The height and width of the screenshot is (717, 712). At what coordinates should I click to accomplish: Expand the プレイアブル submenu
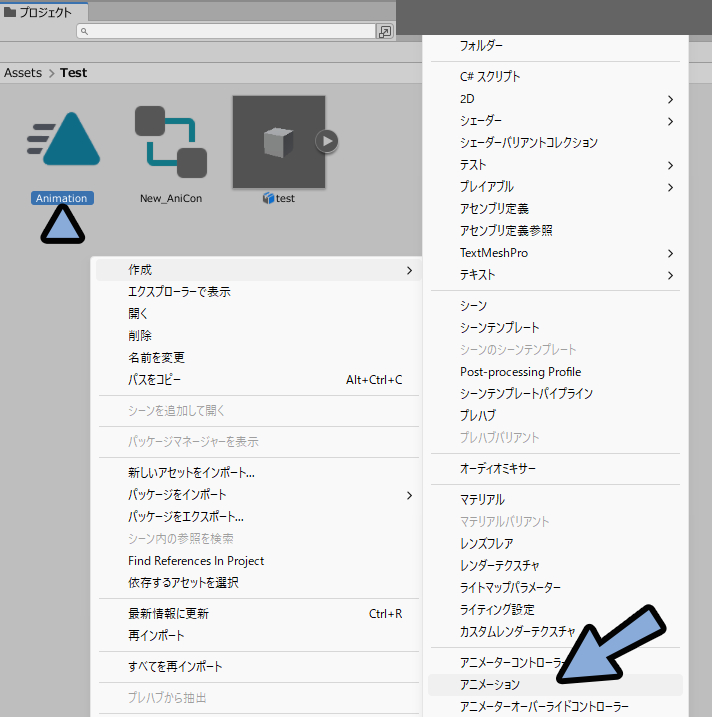click(x=555, y=187)
